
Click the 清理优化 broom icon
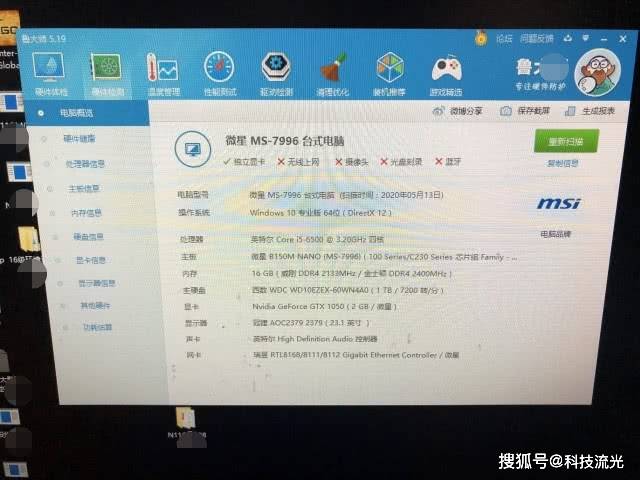tap(333, 74)
